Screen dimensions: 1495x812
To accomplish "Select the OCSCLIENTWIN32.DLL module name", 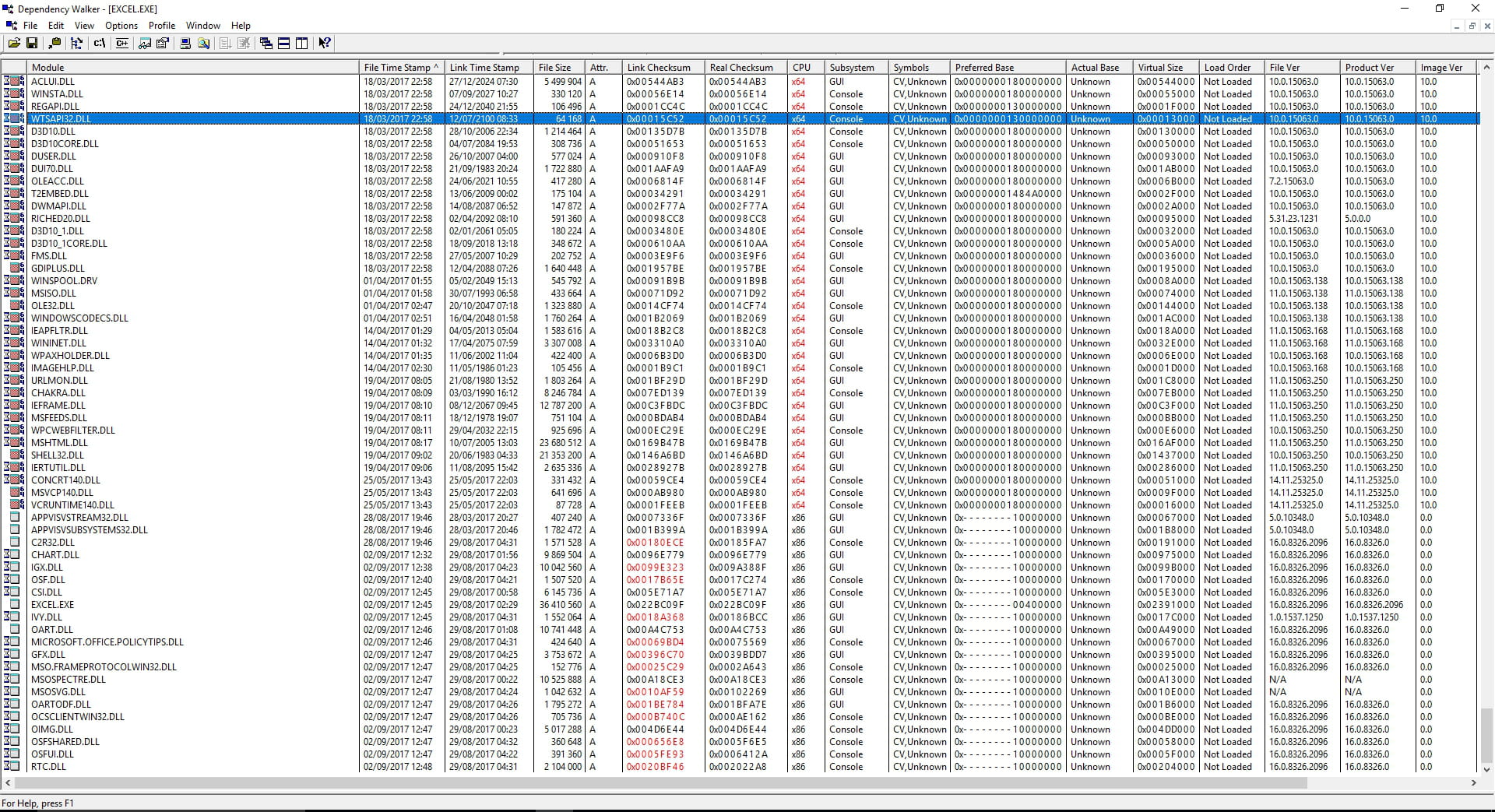I will pos(77,717).
